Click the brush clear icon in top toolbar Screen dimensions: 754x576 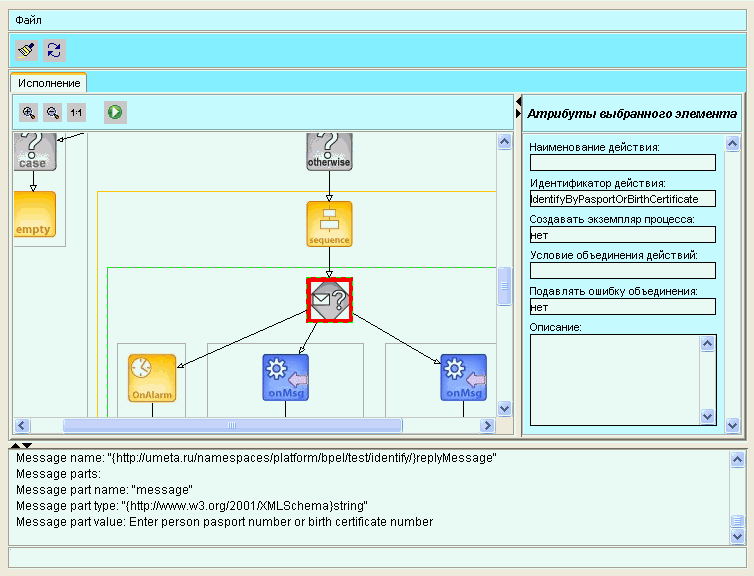[x=27, y=49]
